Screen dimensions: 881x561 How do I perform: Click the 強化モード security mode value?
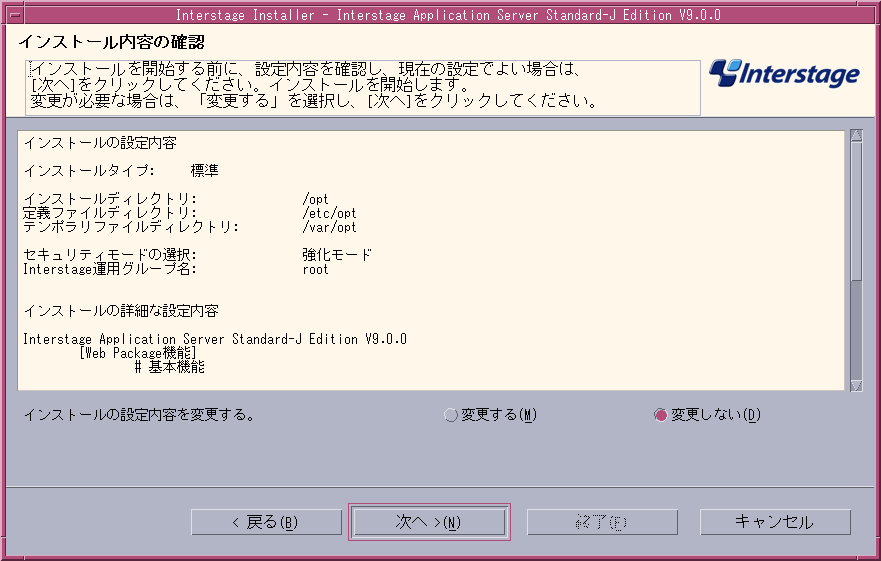tap(337, 255)
